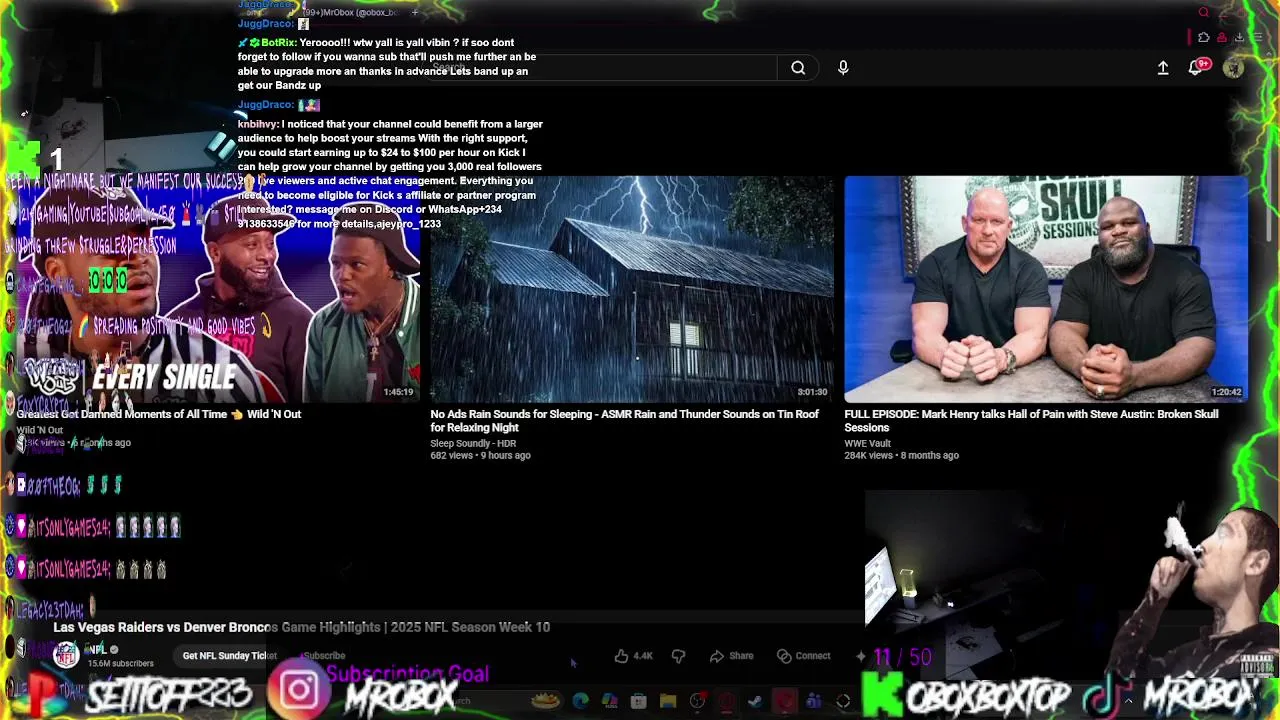Screen dimensions: 1280x720
Task: Like the video with 4.4K thumbs up
Action: pyautogui.click(x=633, y=656)
